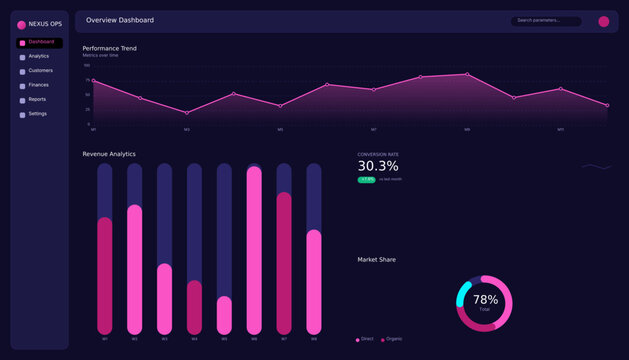
Task: Select the W8 revenue bar
Action: [314, 282]
